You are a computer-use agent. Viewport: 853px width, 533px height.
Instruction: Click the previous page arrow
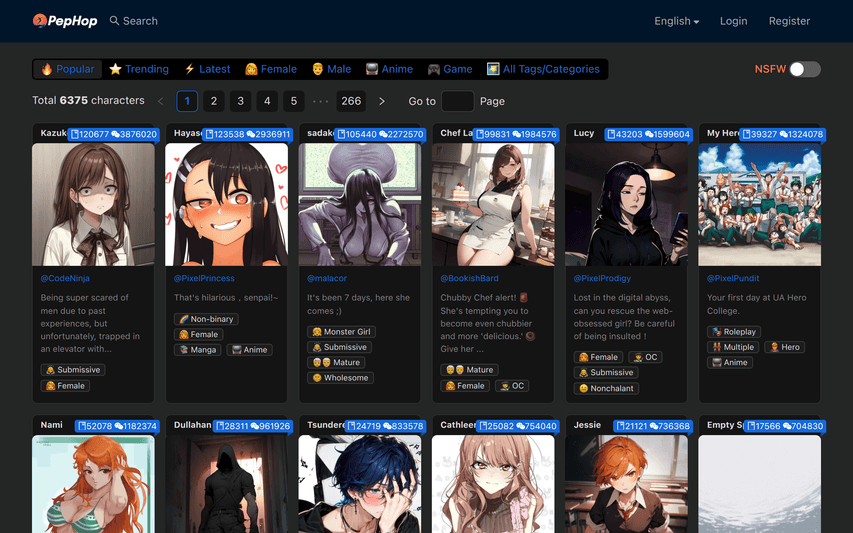coord(160,101)
